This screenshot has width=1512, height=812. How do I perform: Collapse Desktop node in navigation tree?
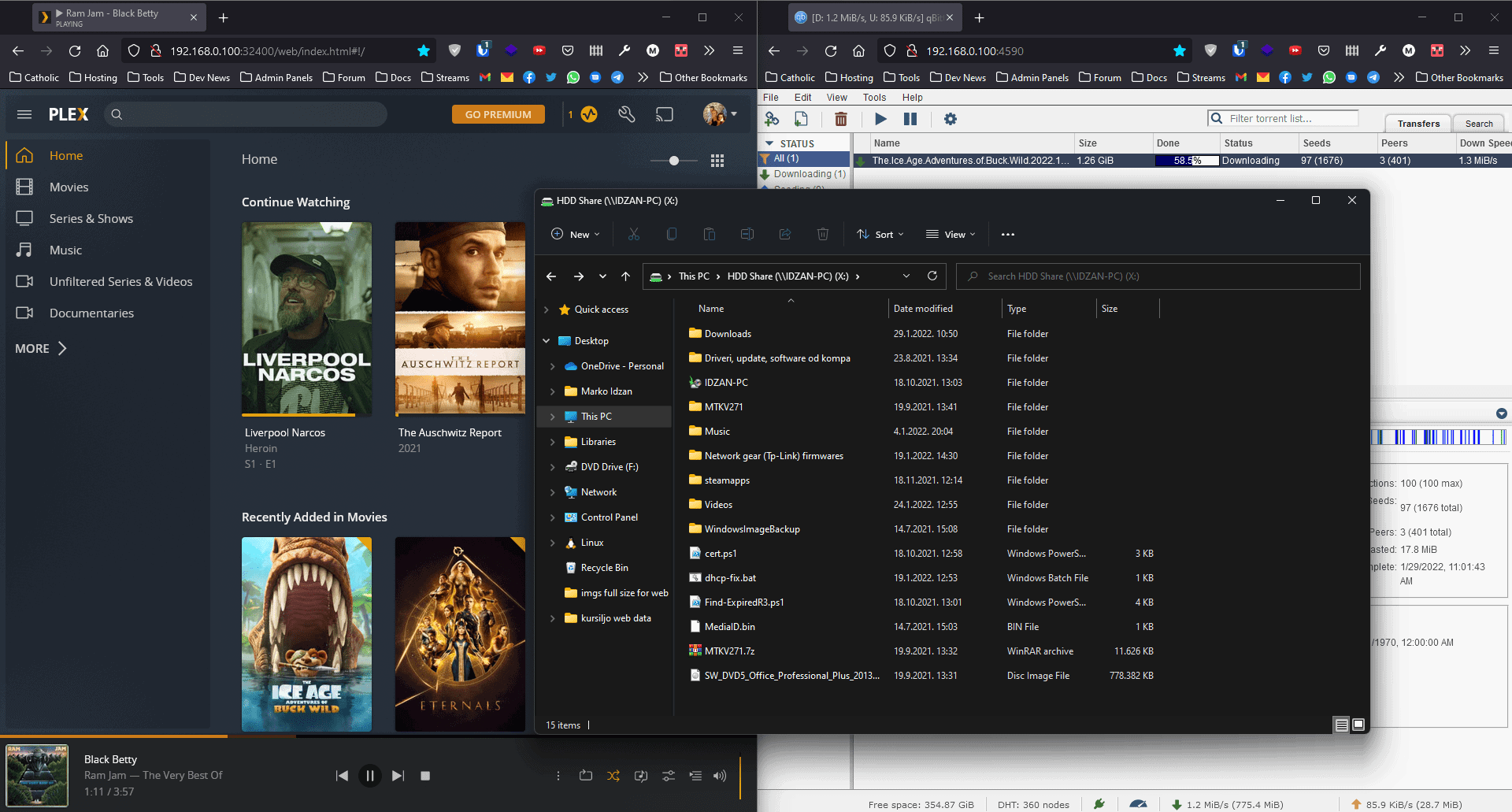pyautogui.click(x=546, y=341)
